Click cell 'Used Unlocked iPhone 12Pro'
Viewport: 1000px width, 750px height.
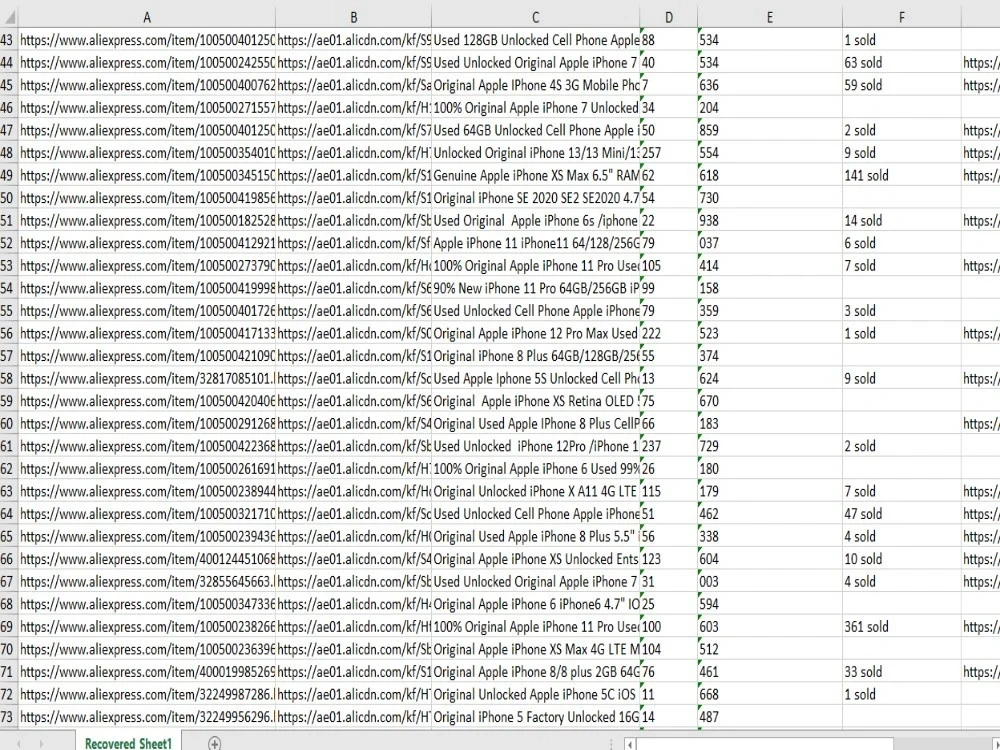(536, 446)
